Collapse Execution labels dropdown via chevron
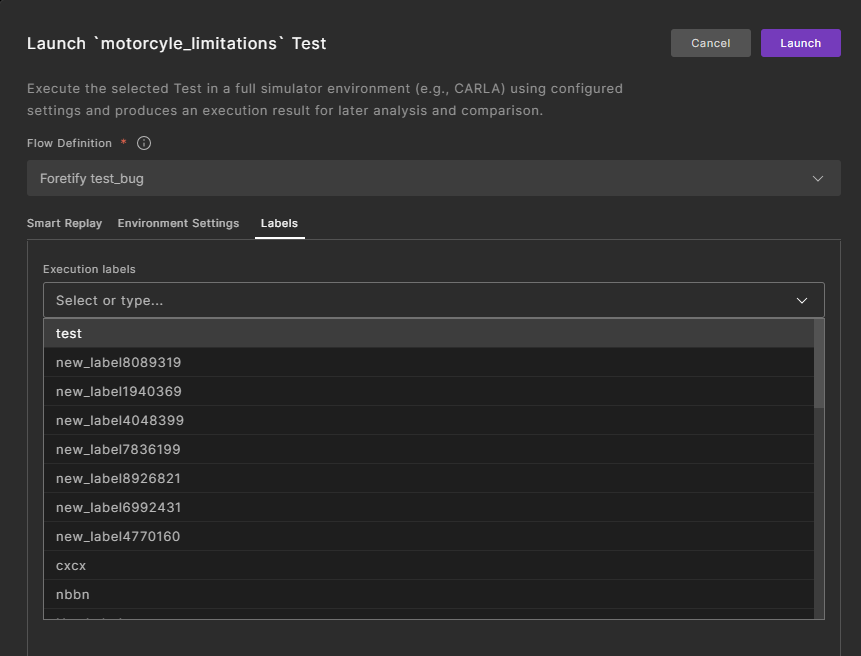The width and height of the screenshot is (861, 656). 801,300
